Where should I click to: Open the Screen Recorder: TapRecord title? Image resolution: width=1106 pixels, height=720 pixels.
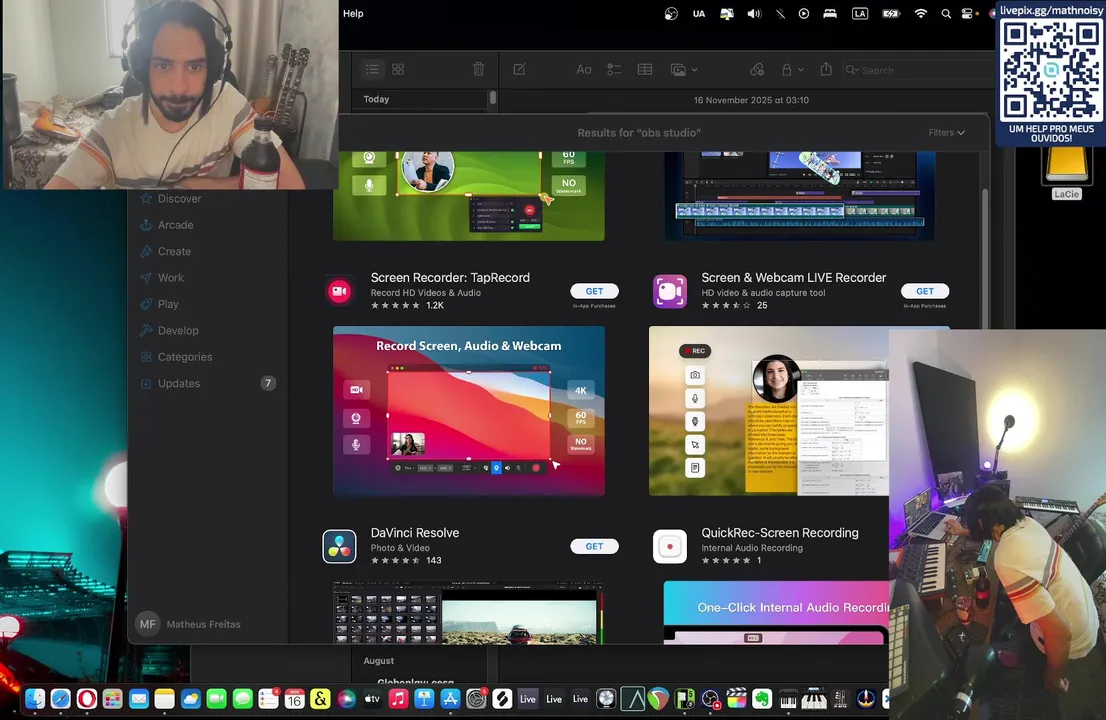[x=450, y=278]
